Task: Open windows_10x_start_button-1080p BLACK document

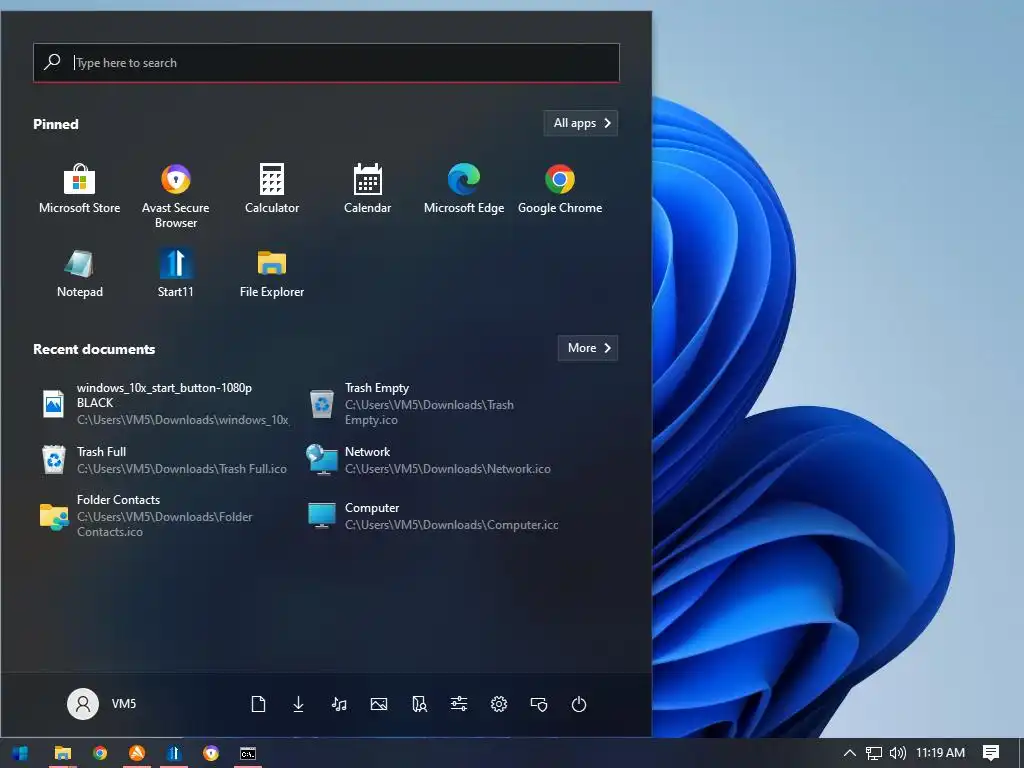Action: (165, 403)
